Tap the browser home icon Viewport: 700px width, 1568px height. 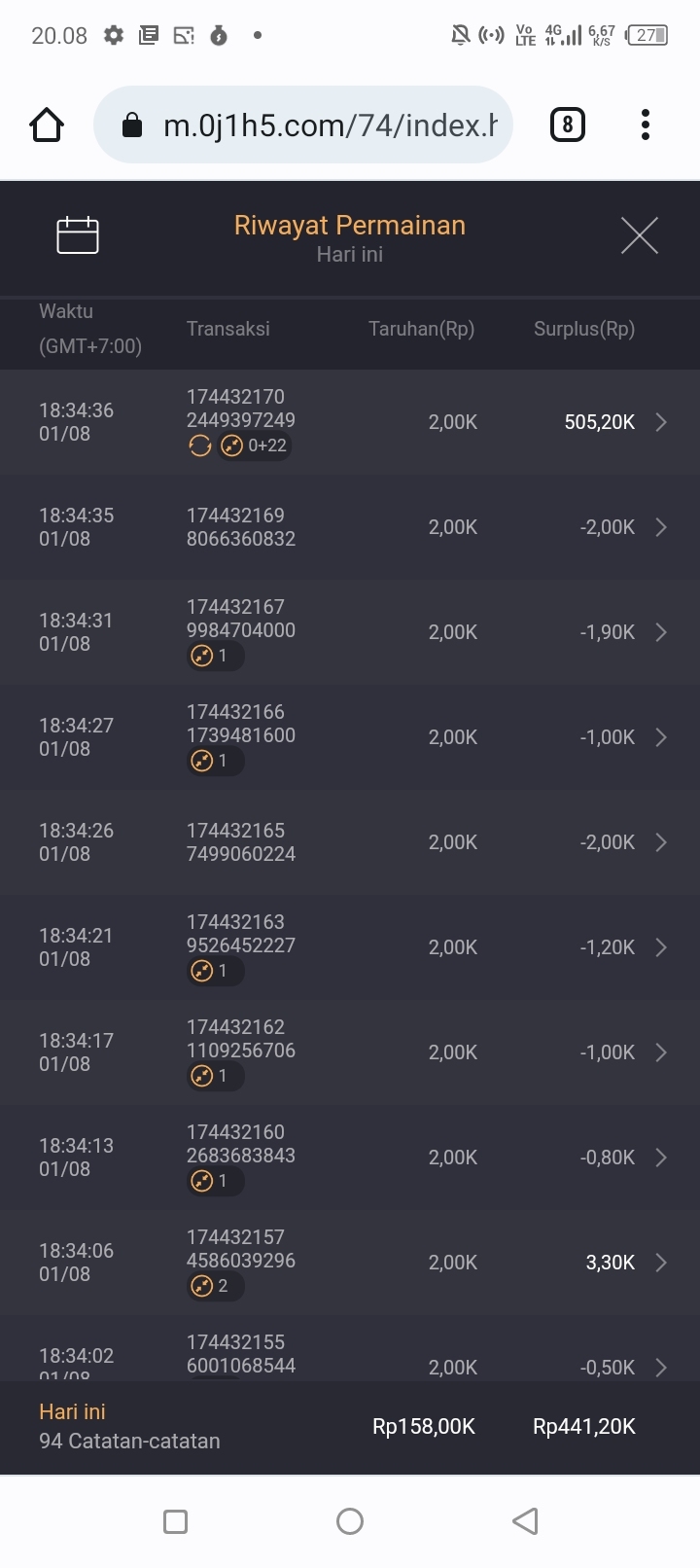coord(47,125)
